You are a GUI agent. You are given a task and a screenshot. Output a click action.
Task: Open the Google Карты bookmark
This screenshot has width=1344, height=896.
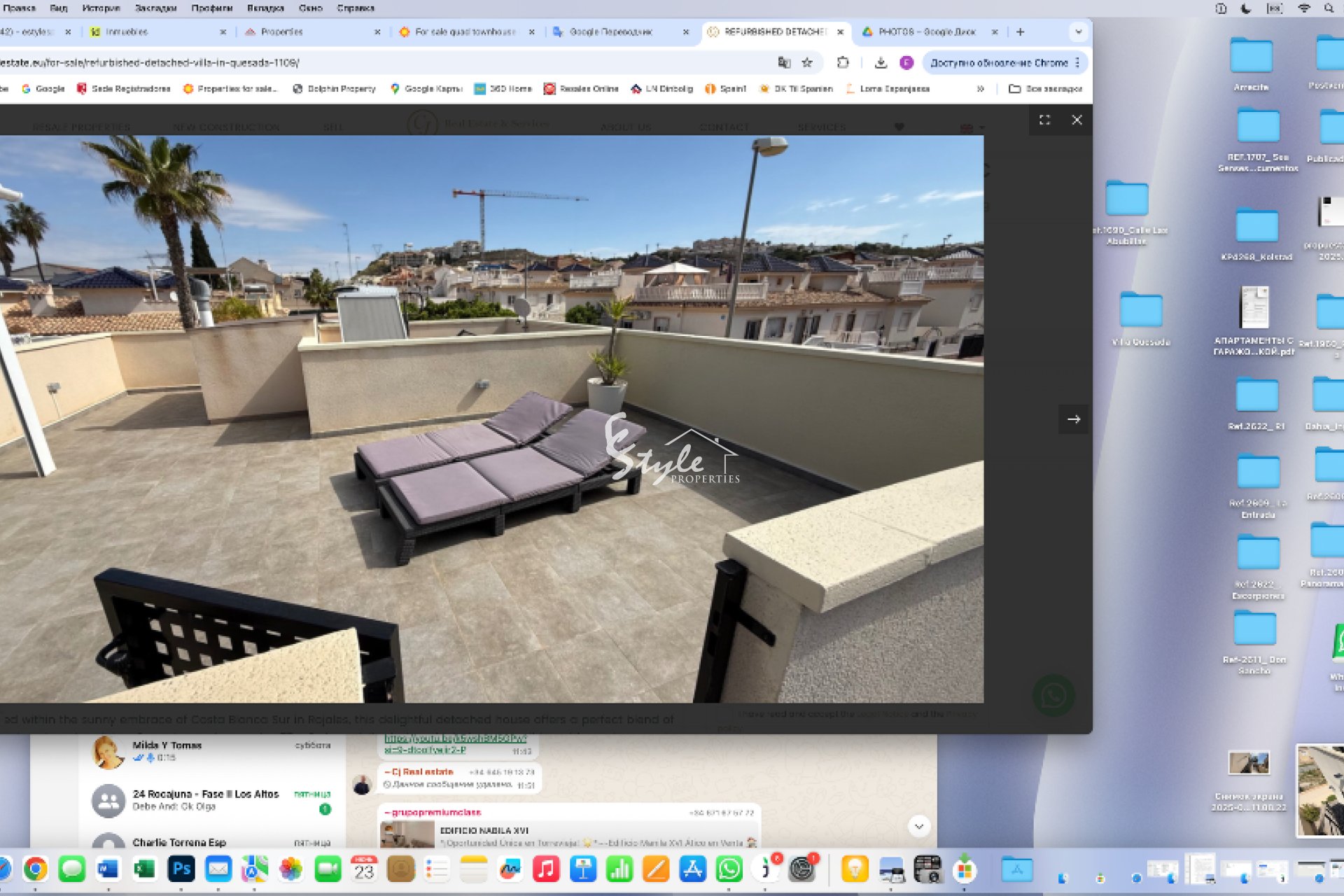[426, 89]
